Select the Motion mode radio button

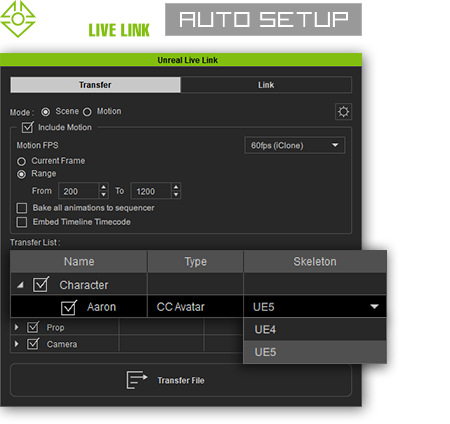pyautogui.click(x=87, y=112)
